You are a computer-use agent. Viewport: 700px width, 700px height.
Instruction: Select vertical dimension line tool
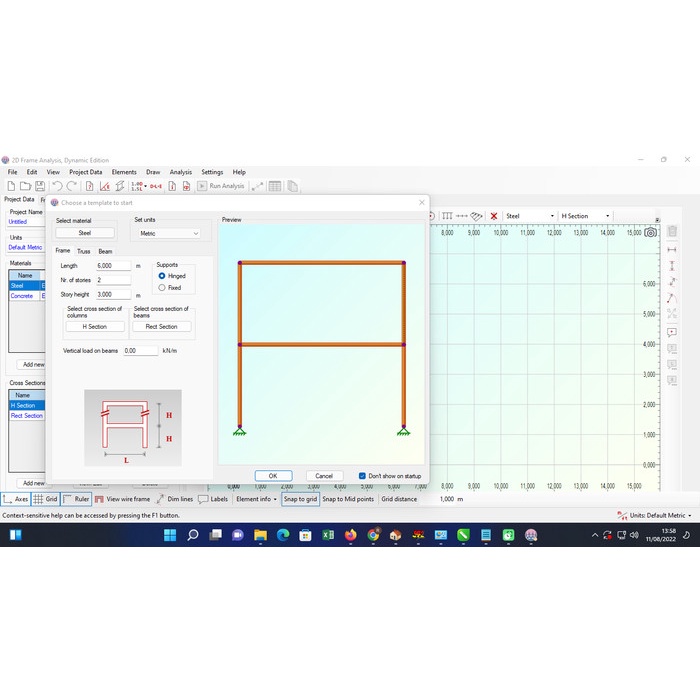pyautogui.click(x=672, y=266)
